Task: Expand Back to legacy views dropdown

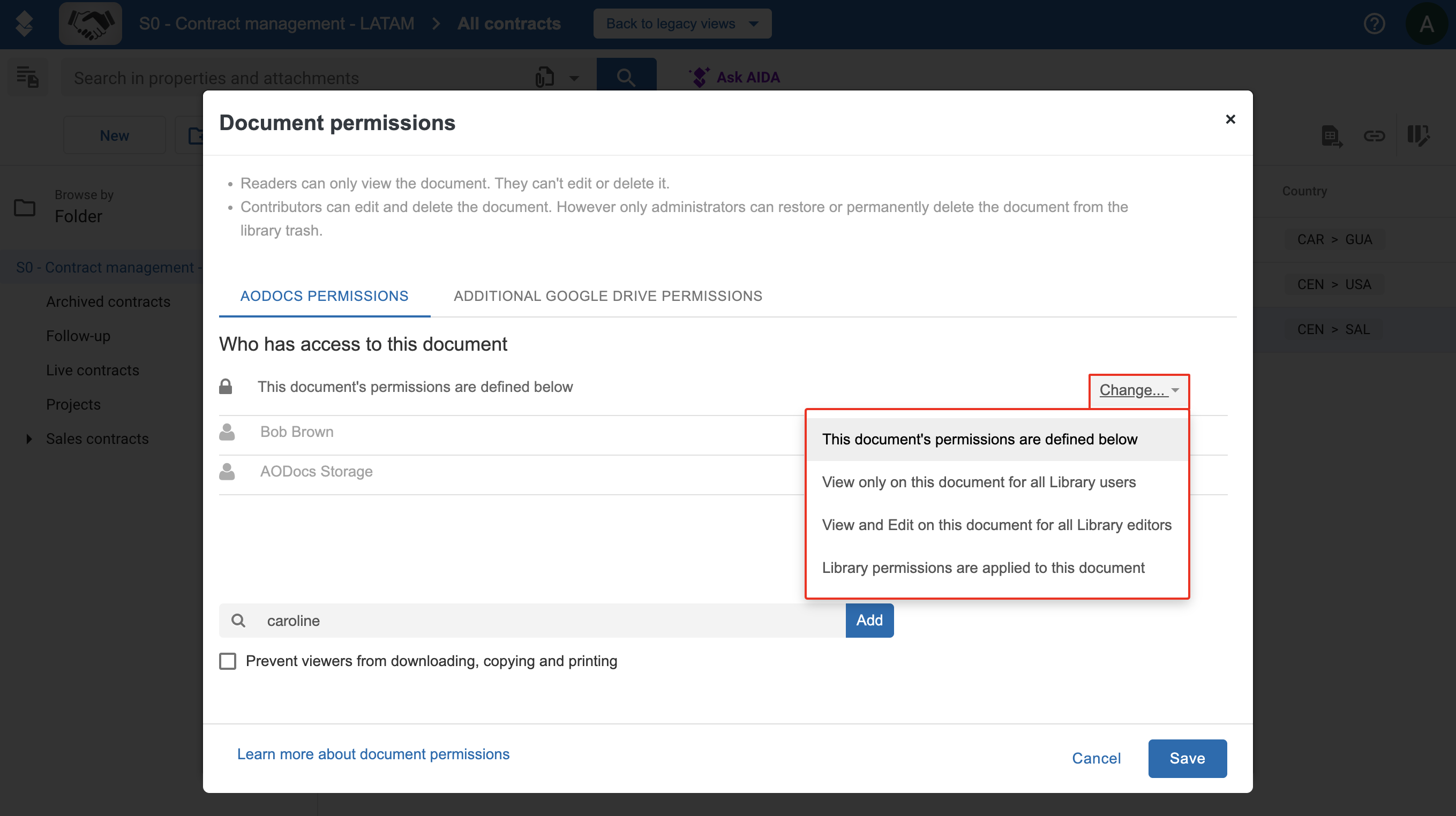Action: (681, 24)
